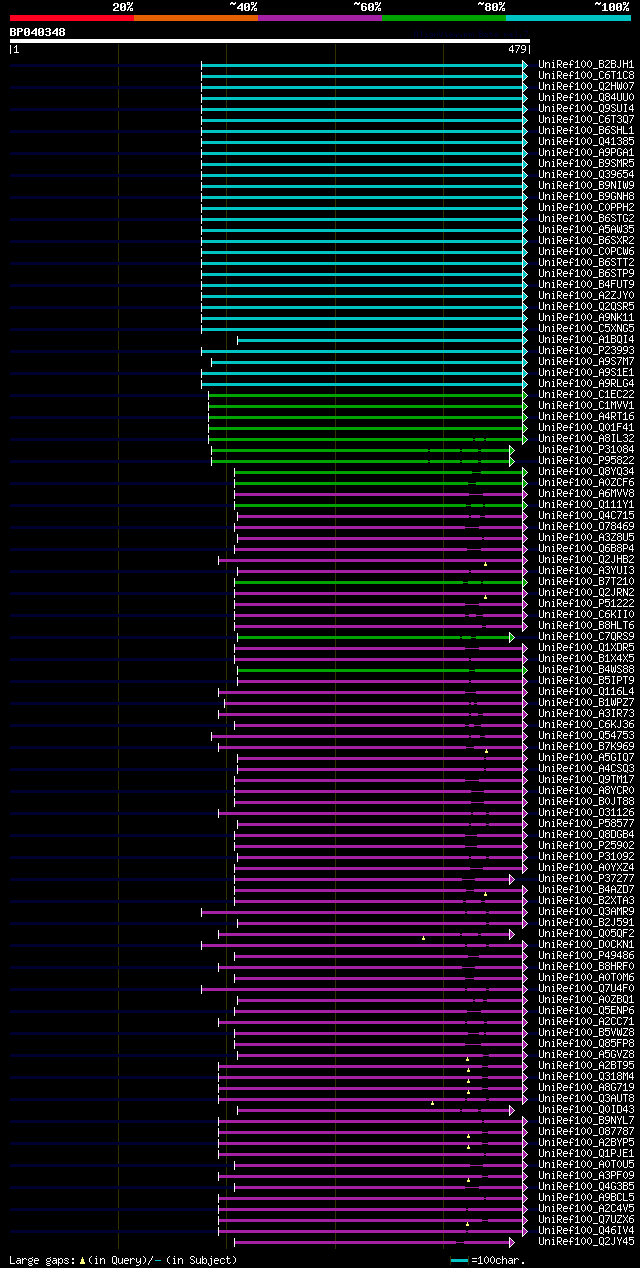
Task: Select hit UniRef100_P51222
Action: [x=586, y=603]
